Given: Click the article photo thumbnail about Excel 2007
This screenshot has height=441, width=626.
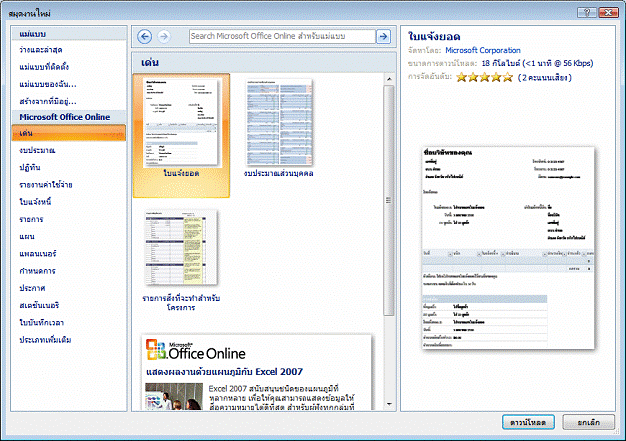Looking at the screenshot, I should [x=174, y=396].
